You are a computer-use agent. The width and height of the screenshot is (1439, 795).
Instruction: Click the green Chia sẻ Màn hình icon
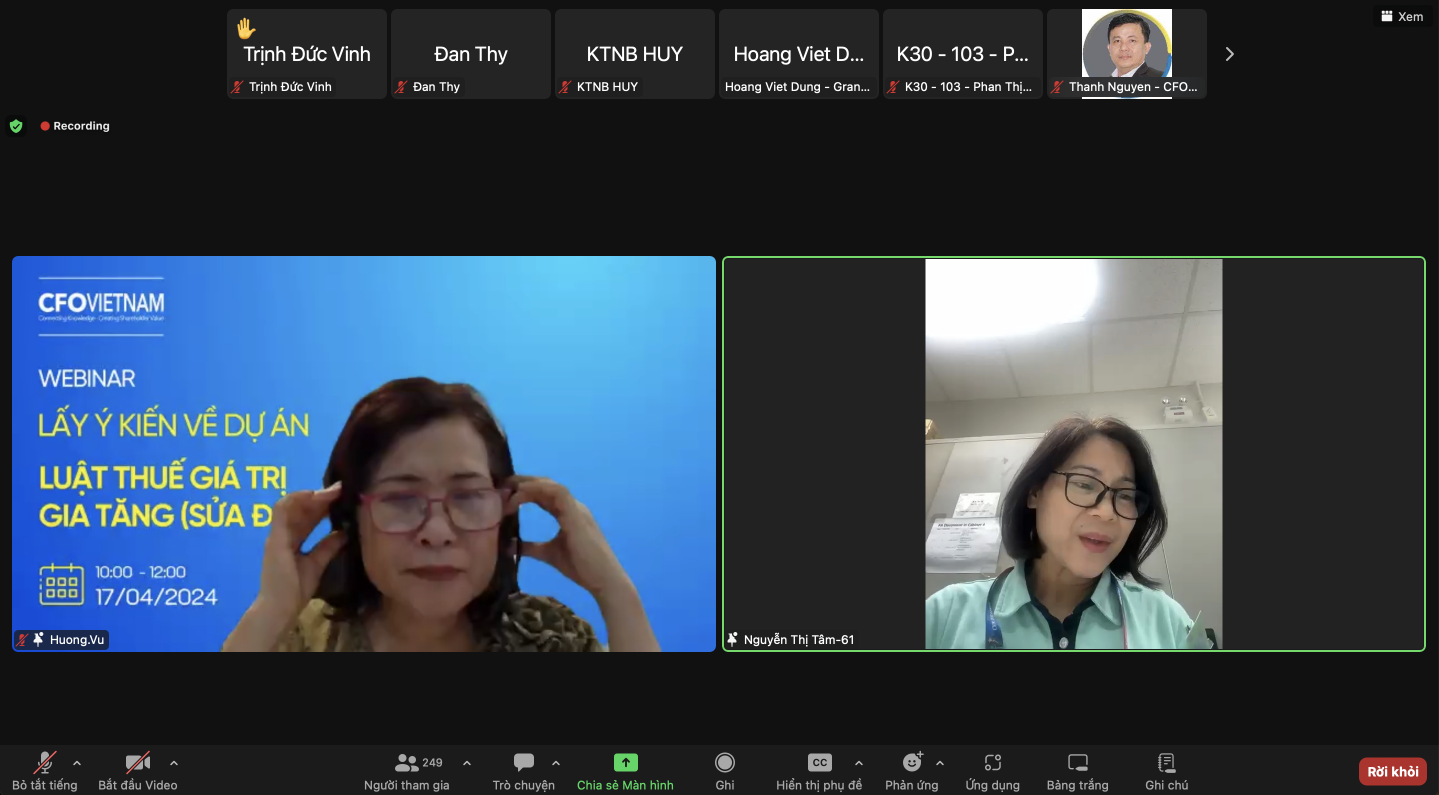click(x=625, y=763)
